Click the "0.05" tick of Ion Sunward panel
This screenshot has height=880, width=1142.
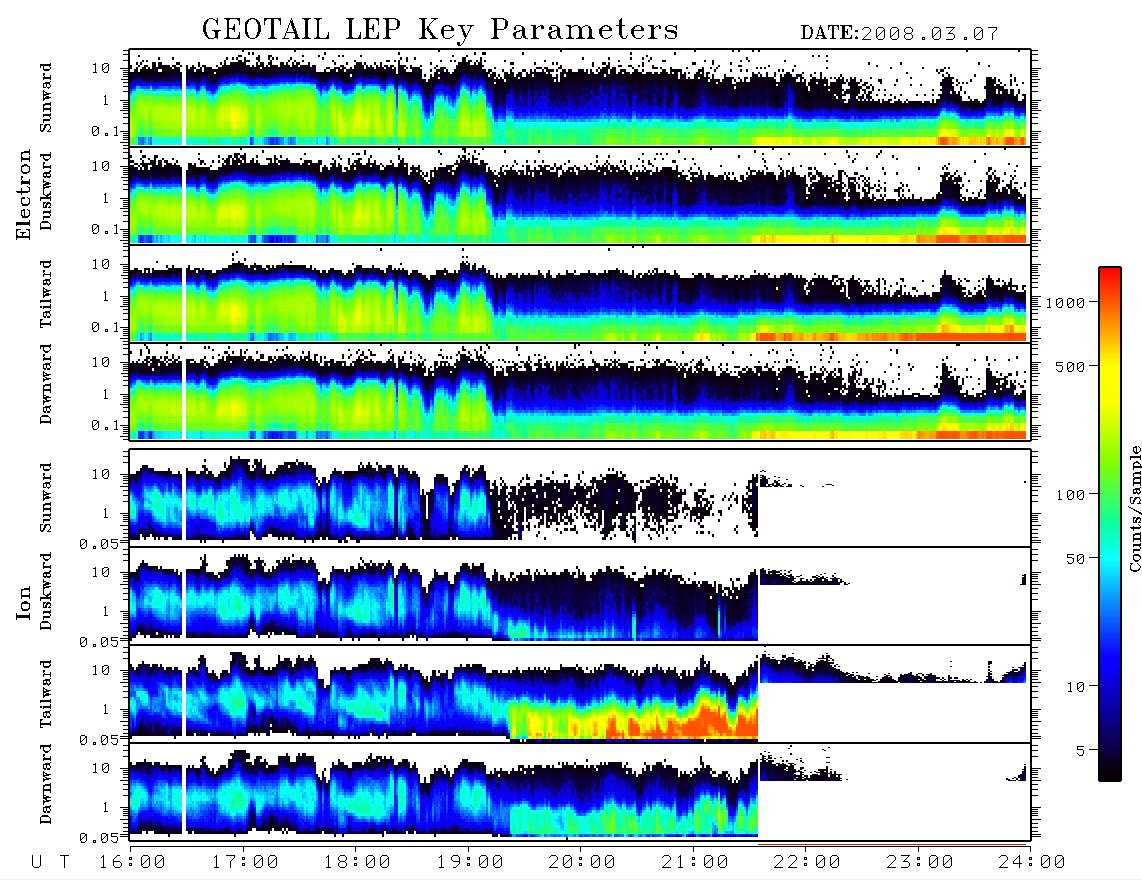pos(99,543)
